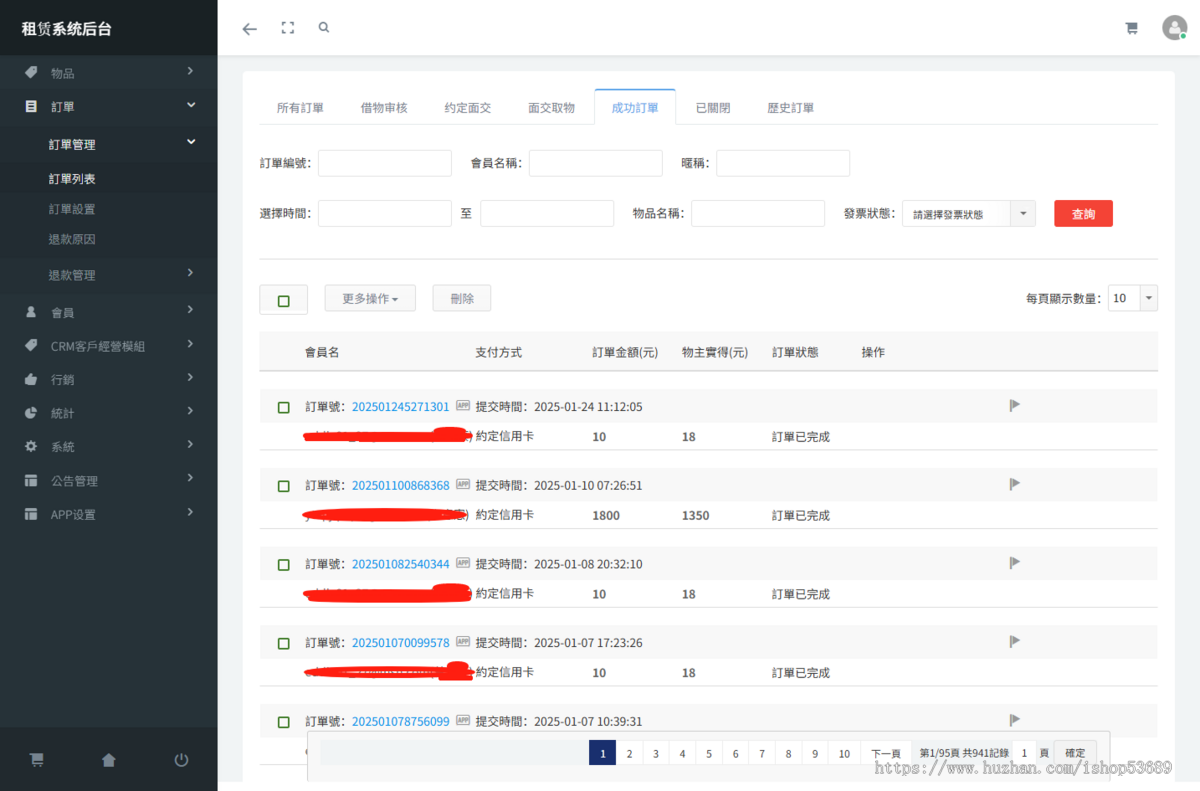Check the box for order 202501070099578
Image resolution: width=1200 pixels, height=791 pixels.
284,643
